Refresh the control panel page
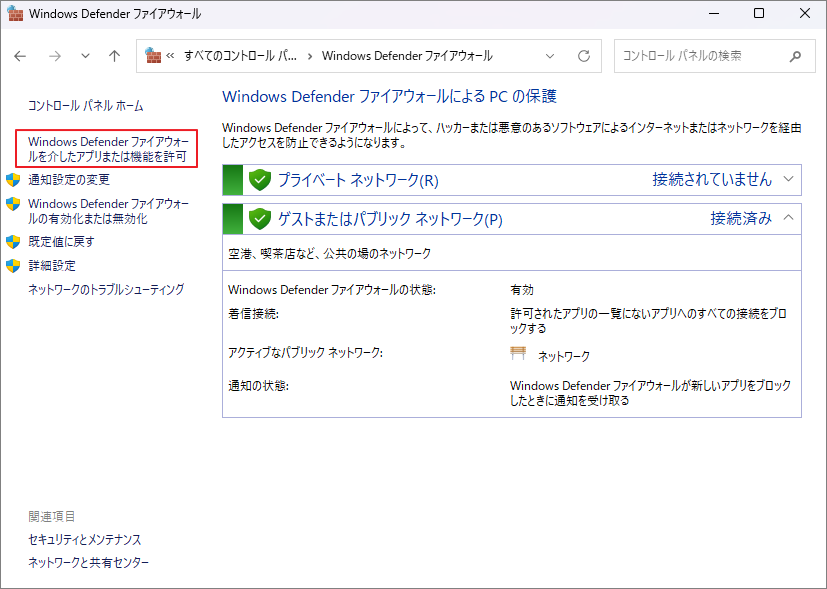Screen dimensions: 827x589 coord(583,56)
